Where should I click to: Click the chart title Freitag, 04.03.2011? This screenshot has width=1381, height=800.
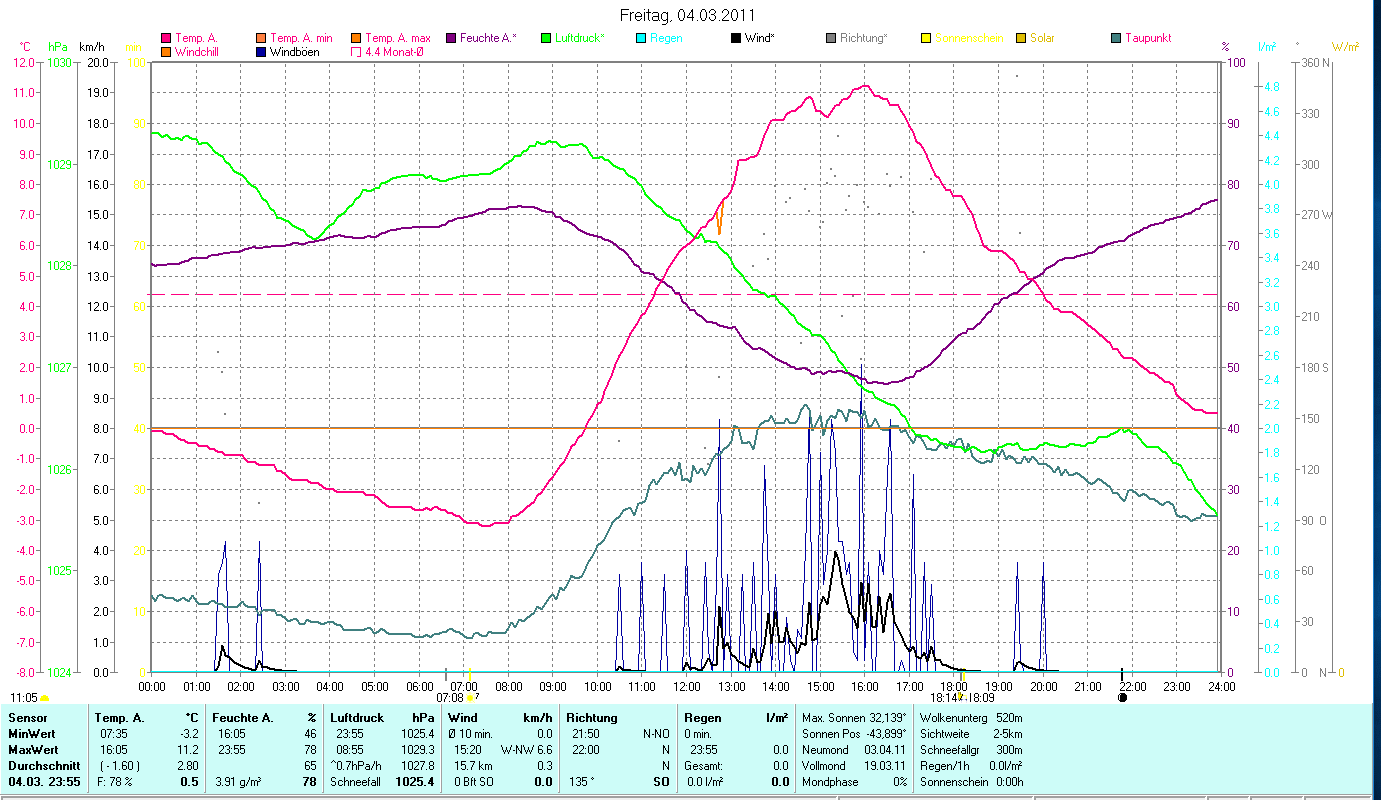click(x=686, y=15)
